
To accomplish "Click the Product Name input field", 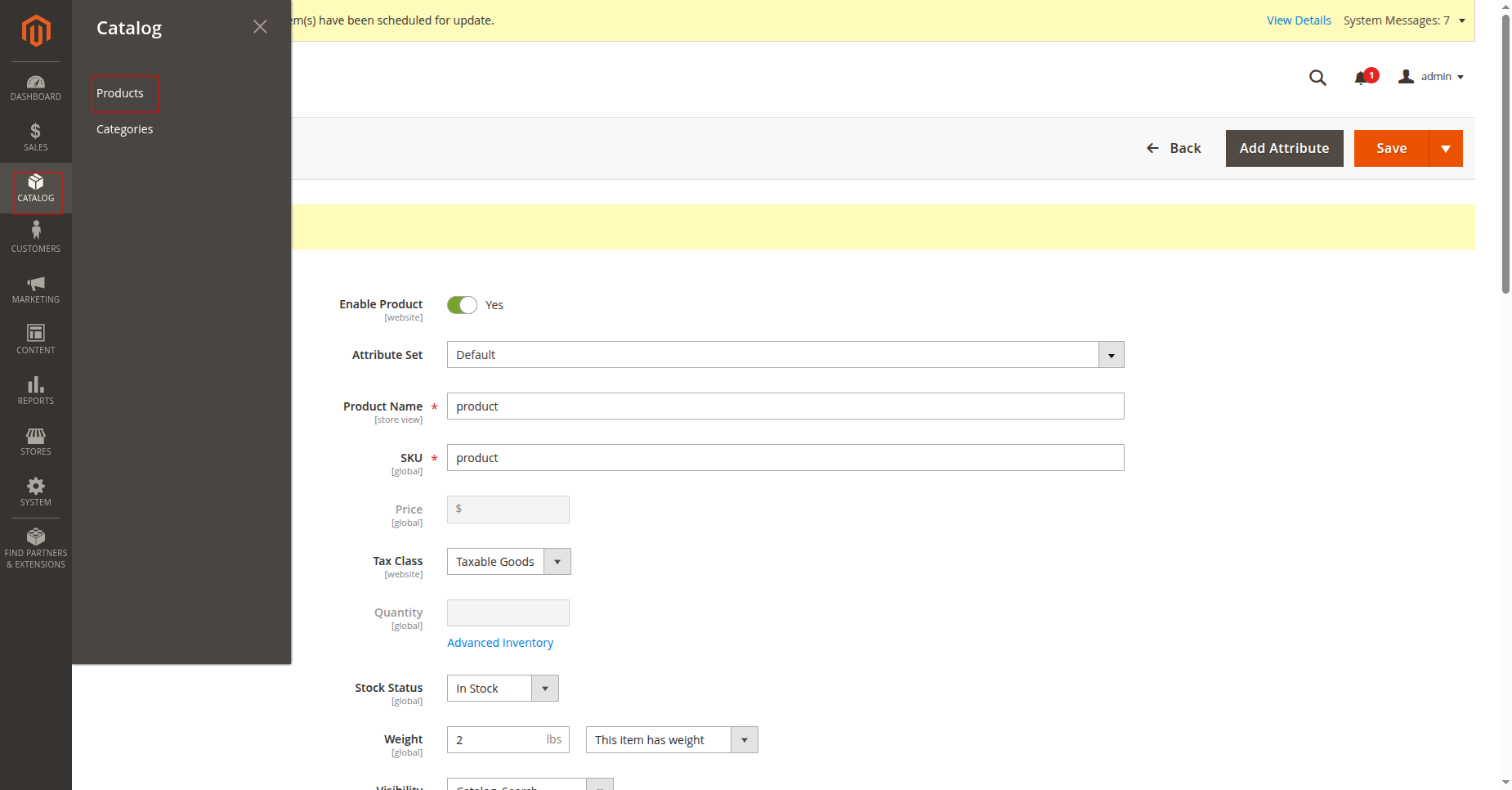I will 785,406.
